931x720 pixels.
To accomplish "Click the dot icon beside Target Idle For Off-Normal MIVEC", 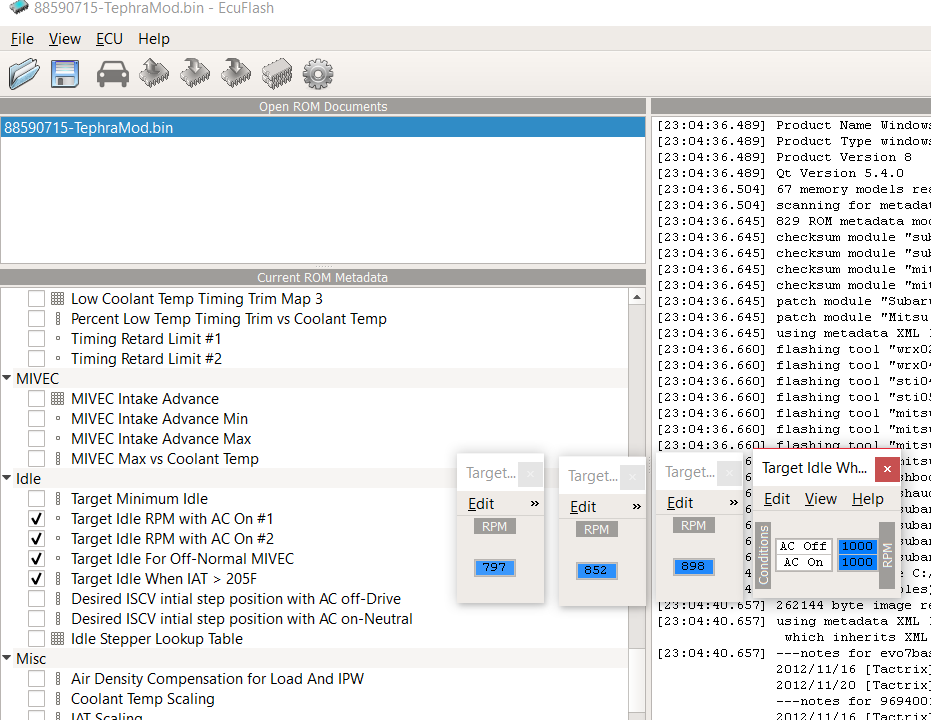I will 58,559.
